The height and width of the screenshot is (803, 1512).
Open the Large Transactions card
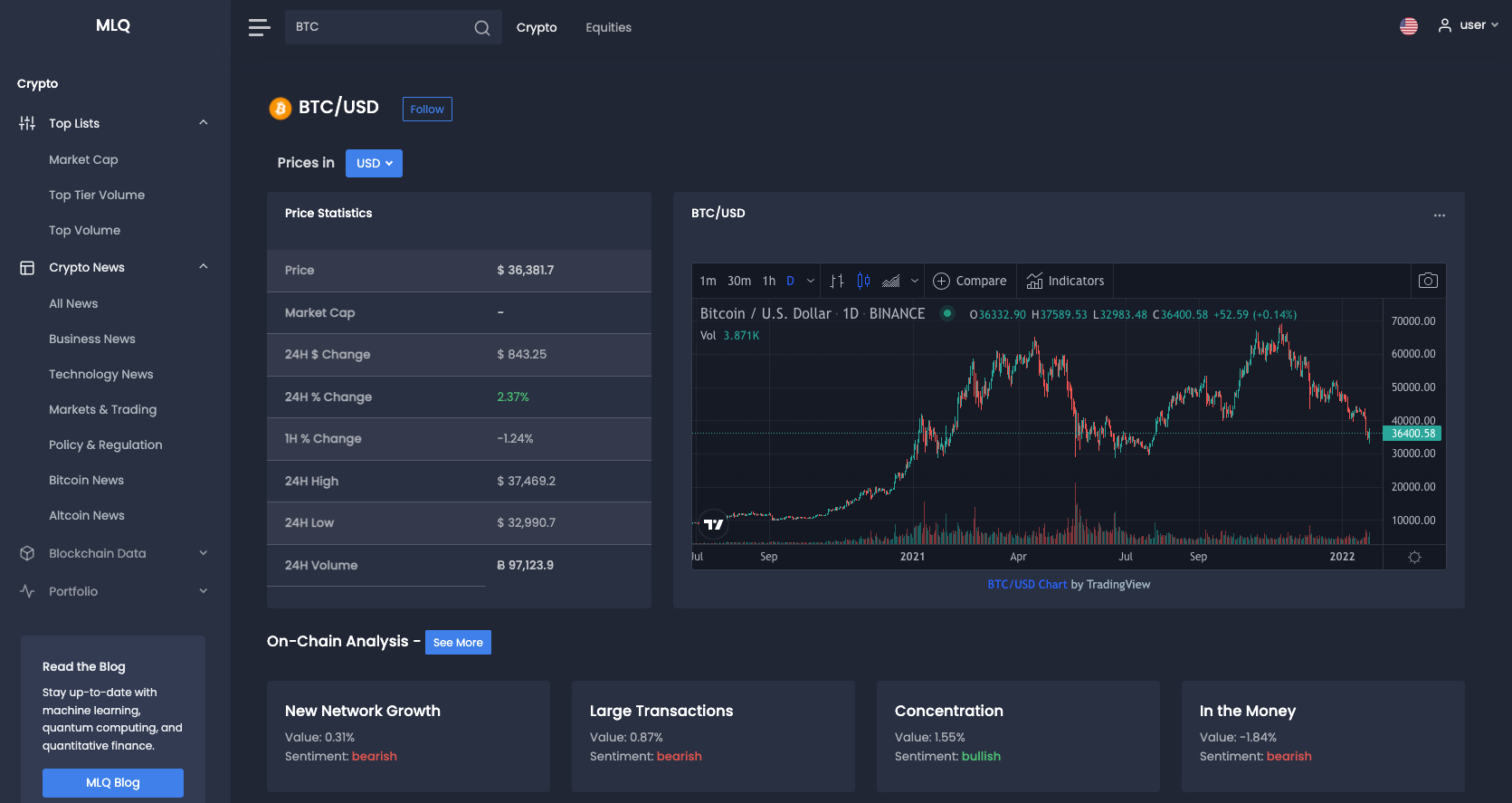[x=713, y=736]
